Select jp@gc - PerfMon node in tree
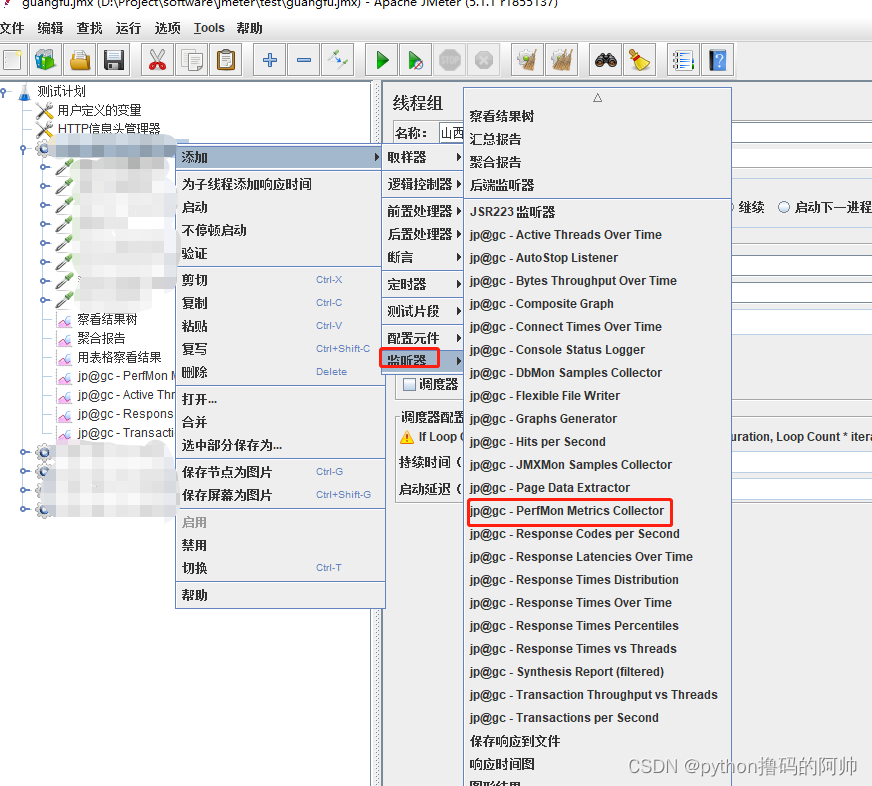 tap(126, 376)
